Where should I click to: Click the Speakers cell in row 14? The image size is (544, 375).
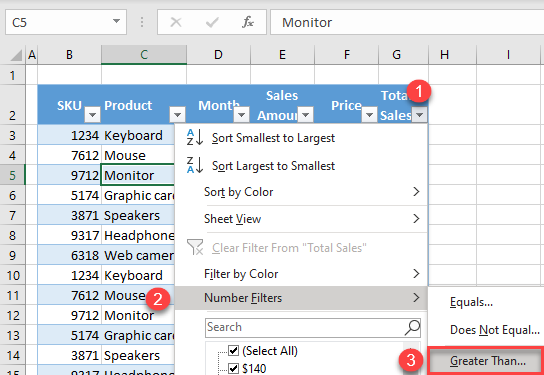[x=138, y=356]
